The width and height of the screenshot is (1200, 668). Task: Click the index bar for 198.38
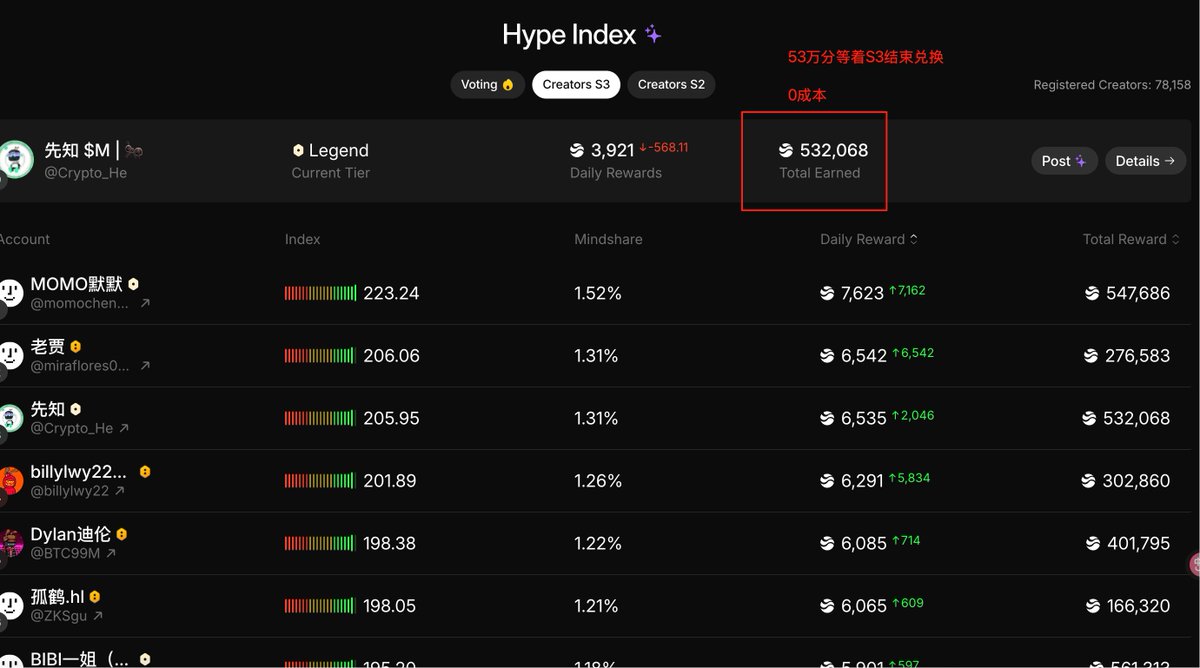click(x=320, y=543)
